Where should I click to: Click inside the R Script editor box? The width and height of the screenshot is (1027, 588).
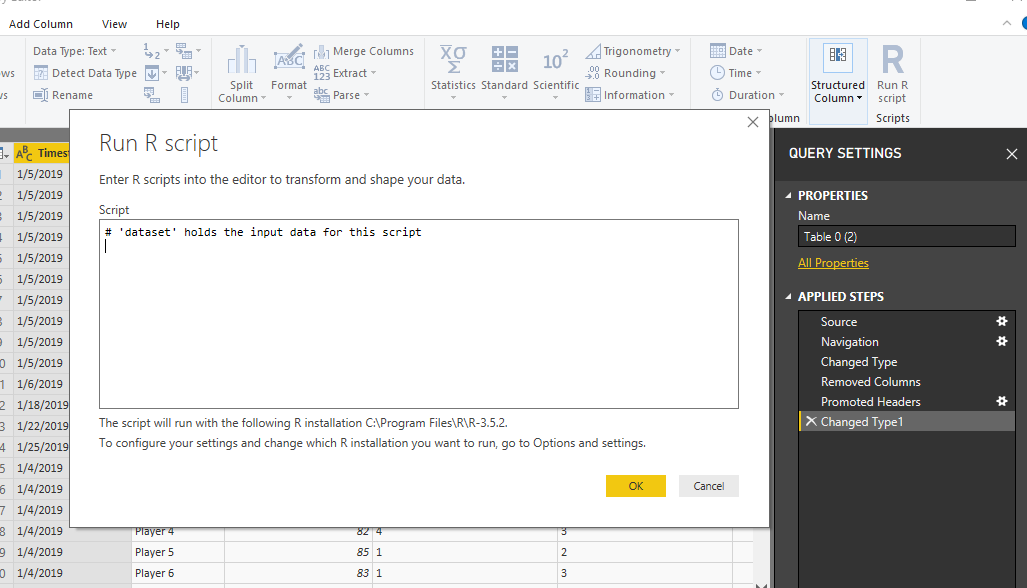click(418, 320)
